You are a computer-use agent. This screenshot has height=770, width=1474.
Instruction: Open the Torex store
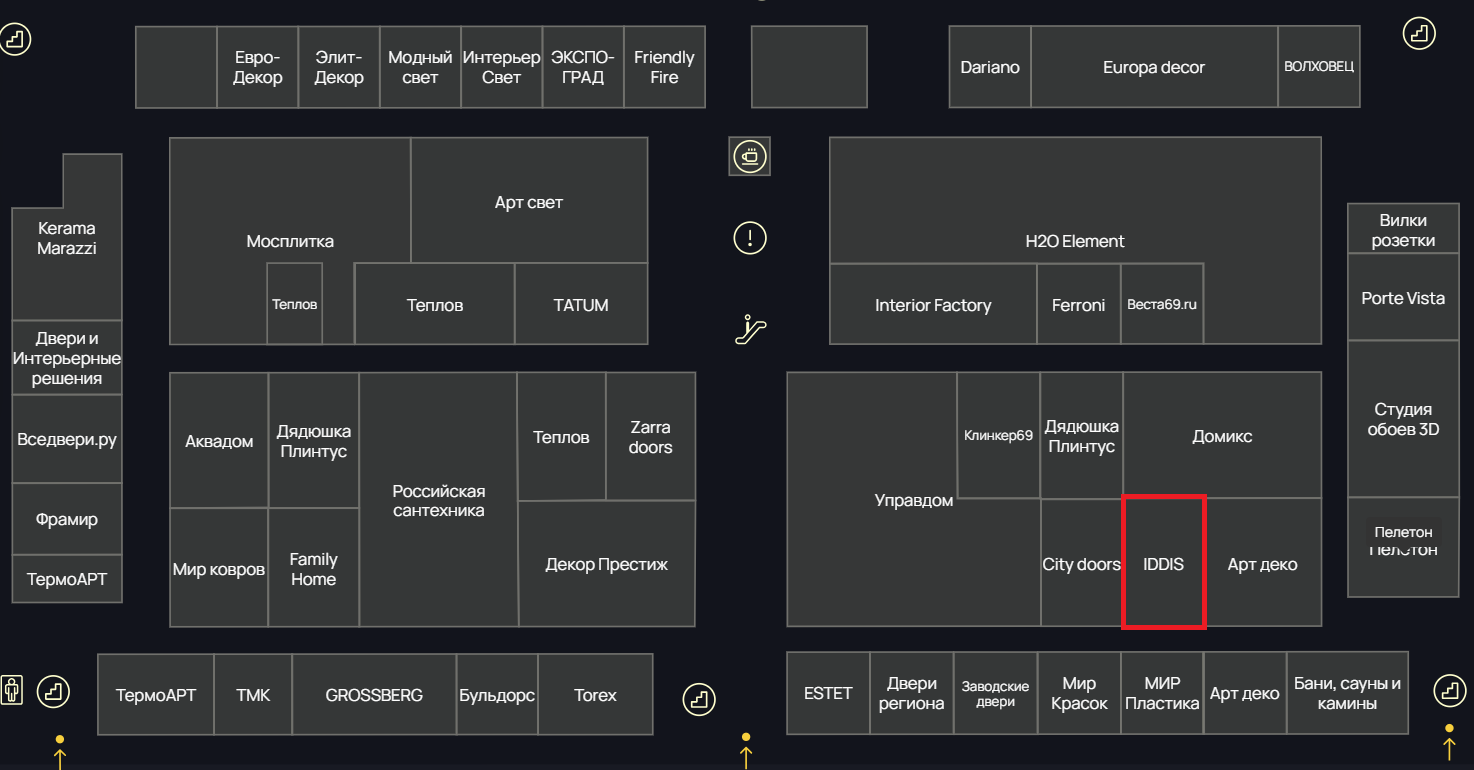(x=595, y=695)
